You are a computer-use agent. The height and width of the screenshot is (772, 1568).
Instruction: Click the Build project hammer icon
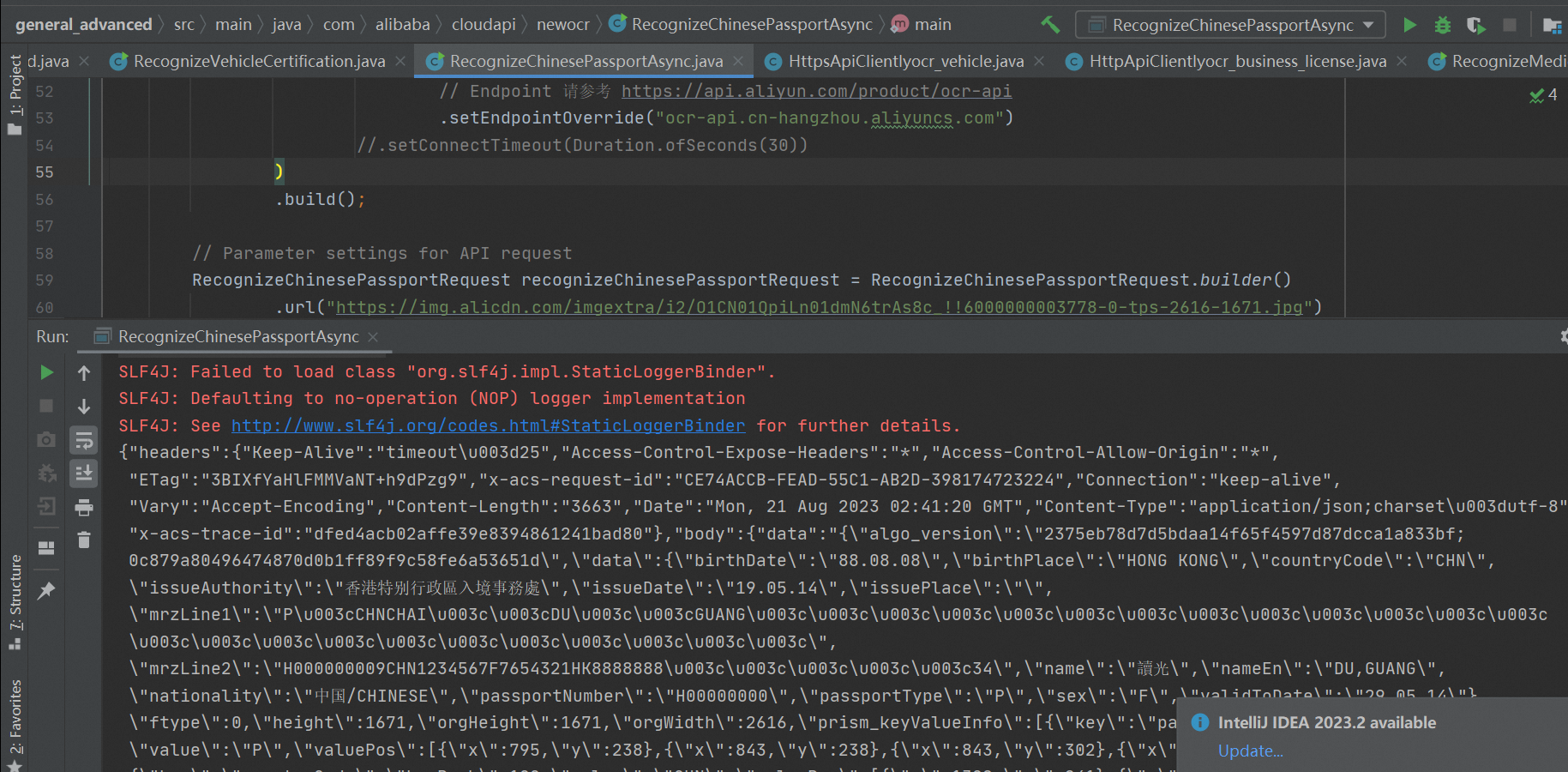(x=1050, y=25)
